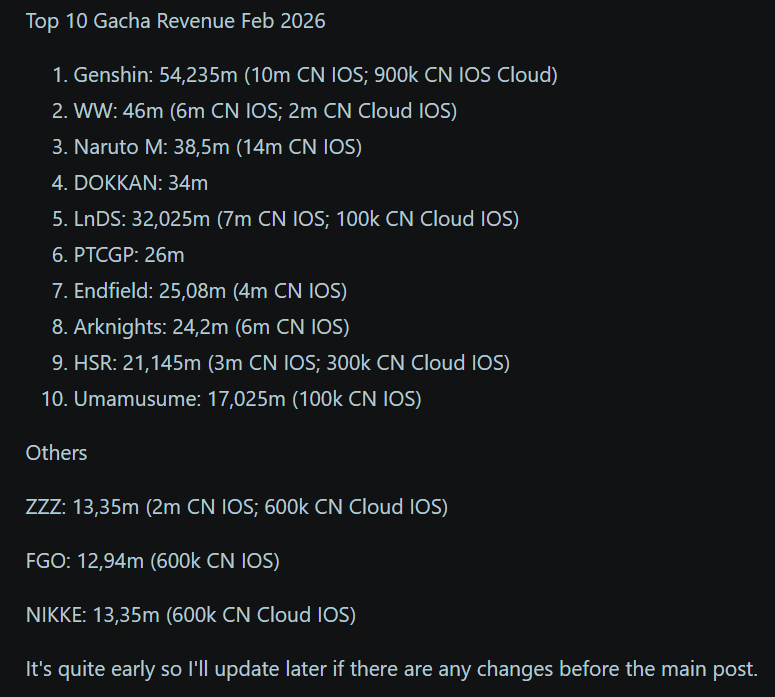
Task: Click the 'It's quite early' closing sentence
Action: click(391, 669)
